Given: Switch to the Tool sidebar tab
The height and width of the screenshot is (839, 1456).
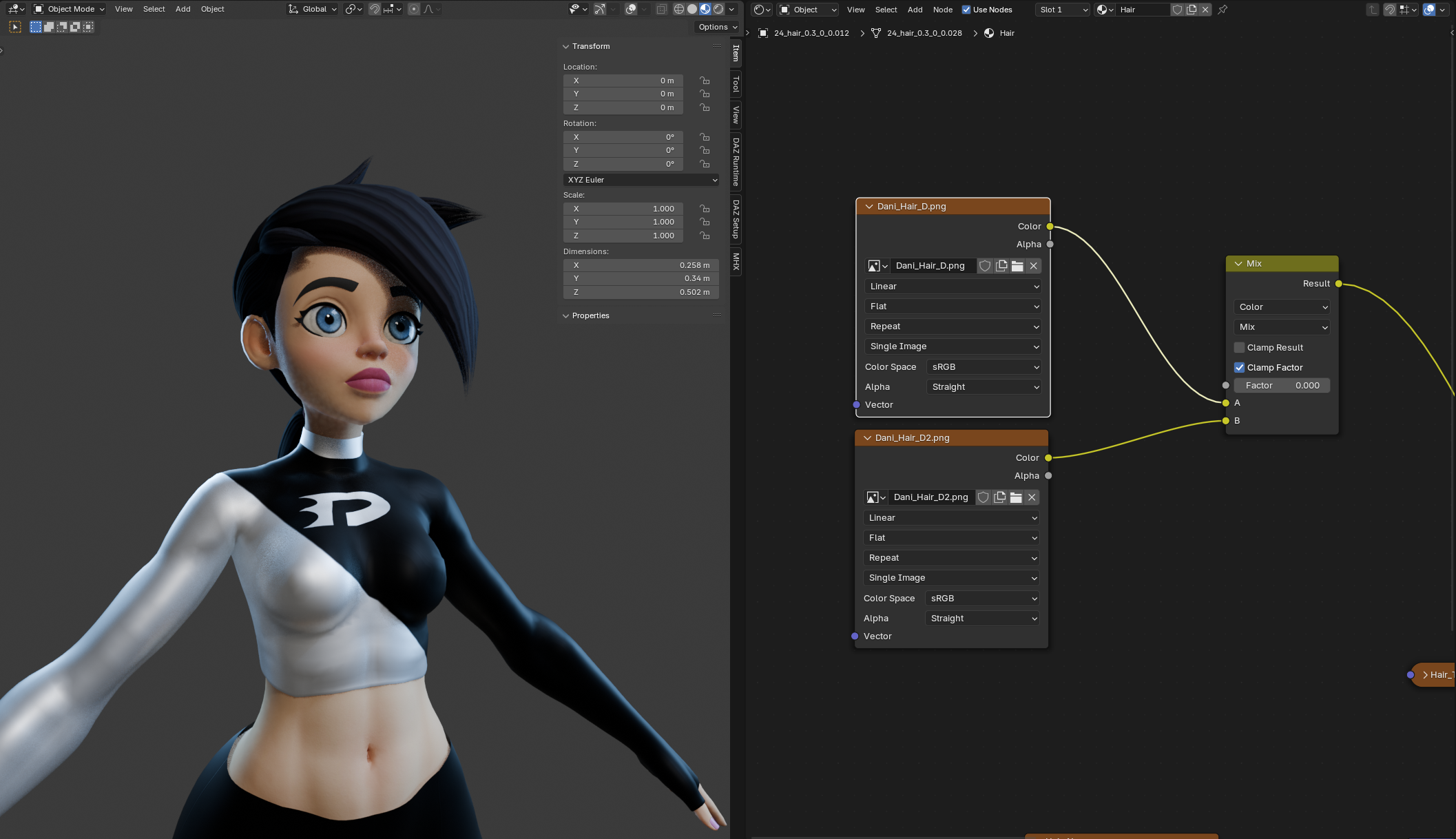Looking at the screenshot, I should (x=736, y=85).
